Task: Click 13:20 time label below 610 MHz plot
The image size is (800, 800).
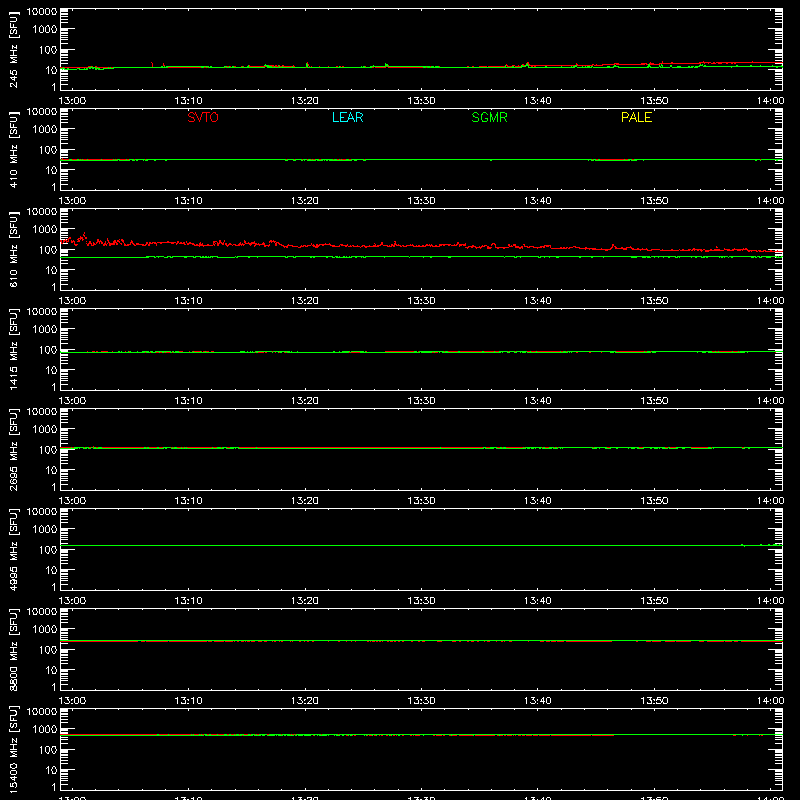Action: point(305,301)
